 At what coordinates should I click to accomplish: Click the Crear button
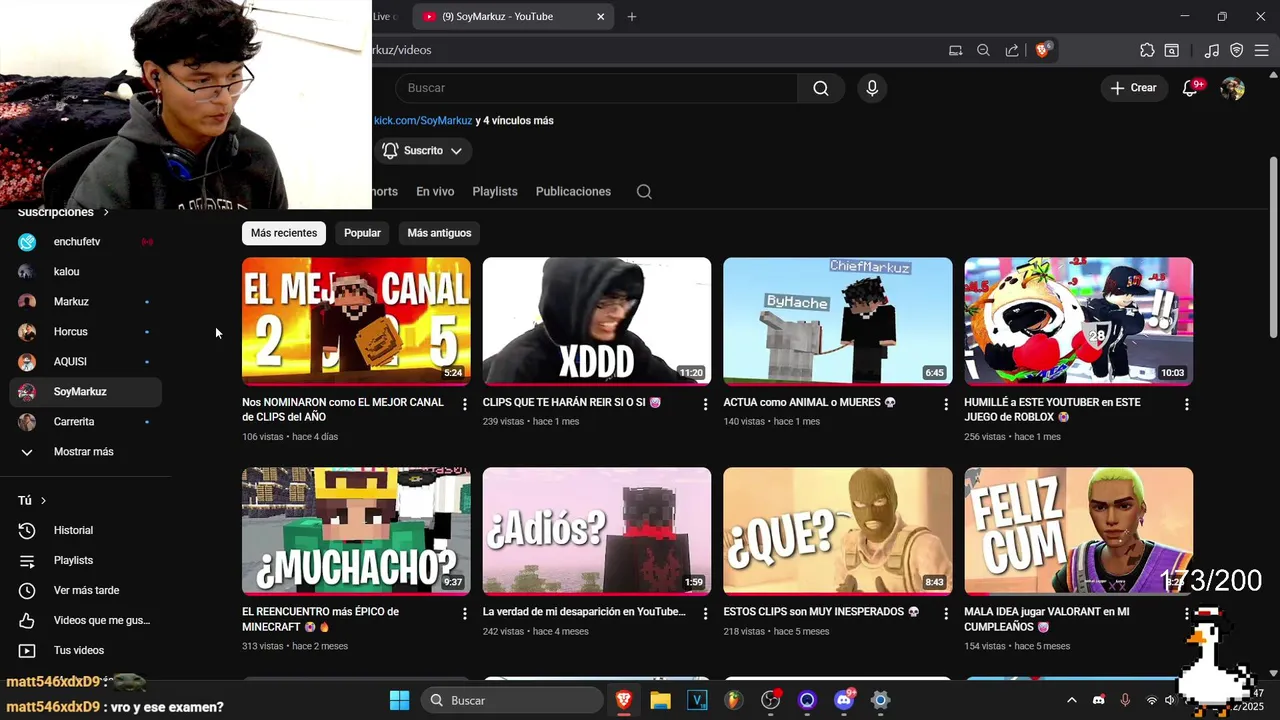tap(1133, 88)
